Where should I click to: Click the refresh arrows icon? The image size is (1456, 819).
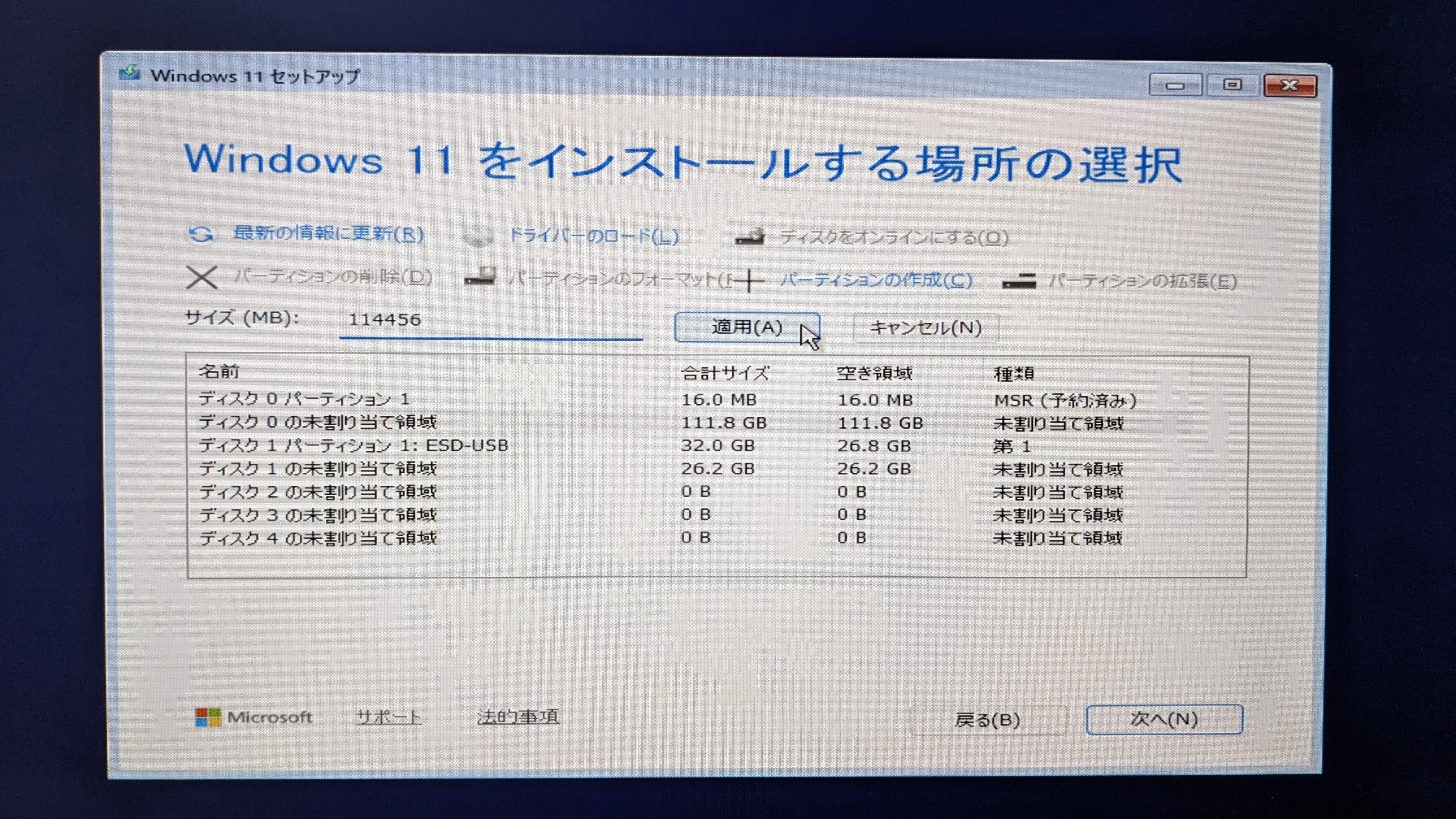coord(201,234)
